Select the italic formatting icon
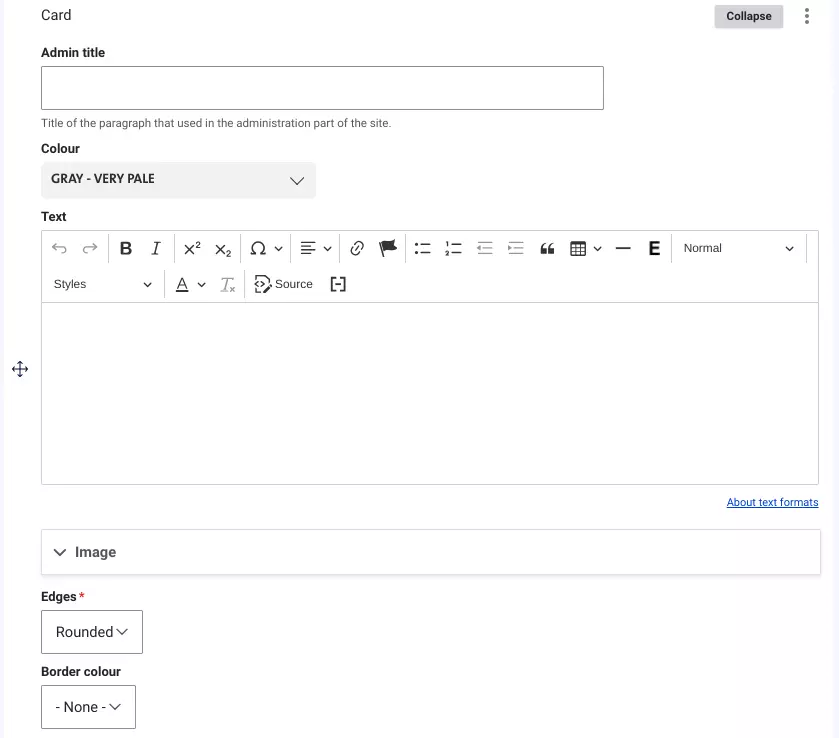 pos(155,248)
